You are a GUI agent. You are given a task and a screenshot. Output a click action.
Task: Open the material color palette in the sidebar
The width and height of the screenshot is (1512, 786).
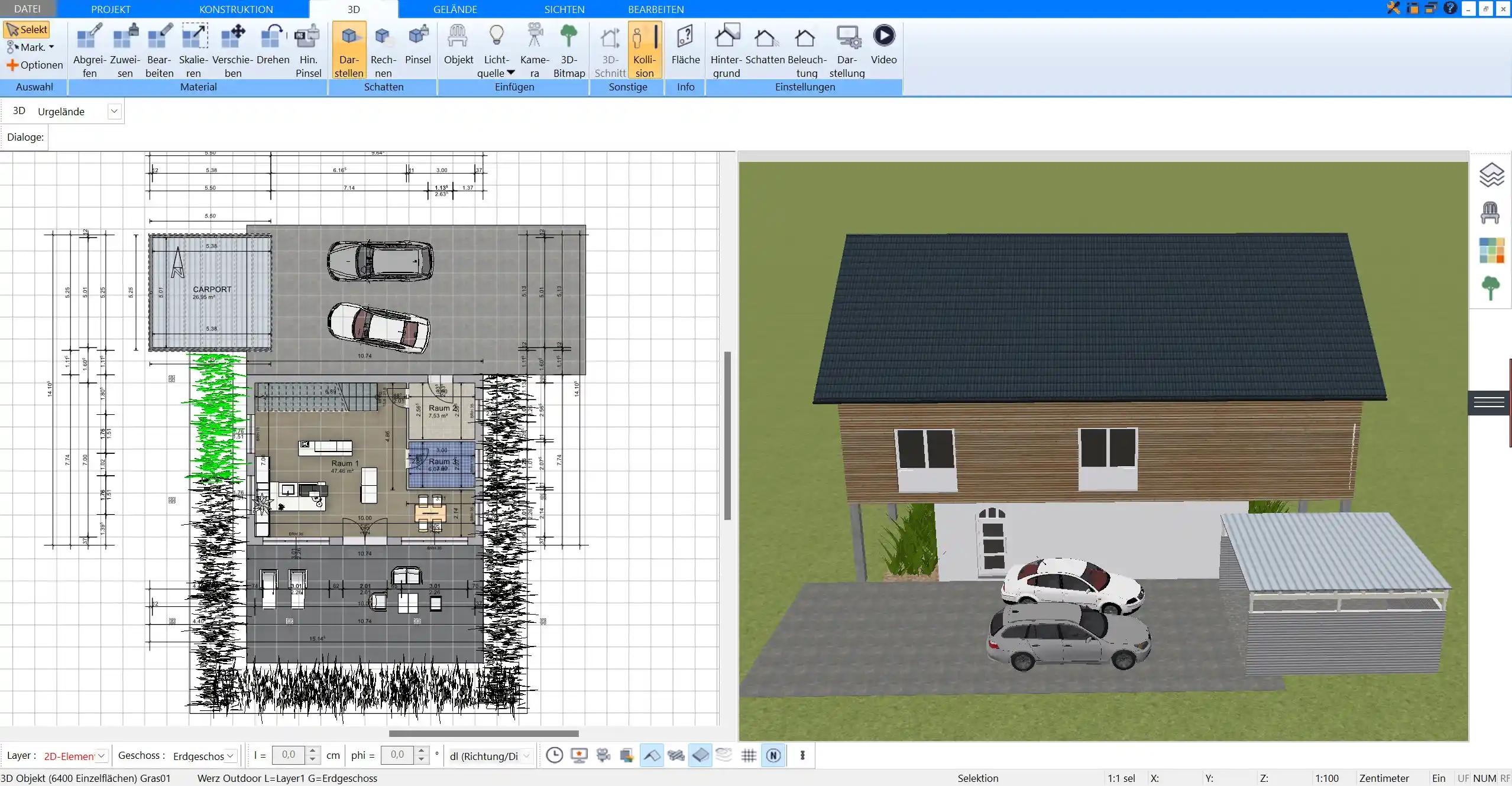coord(1491,251)
